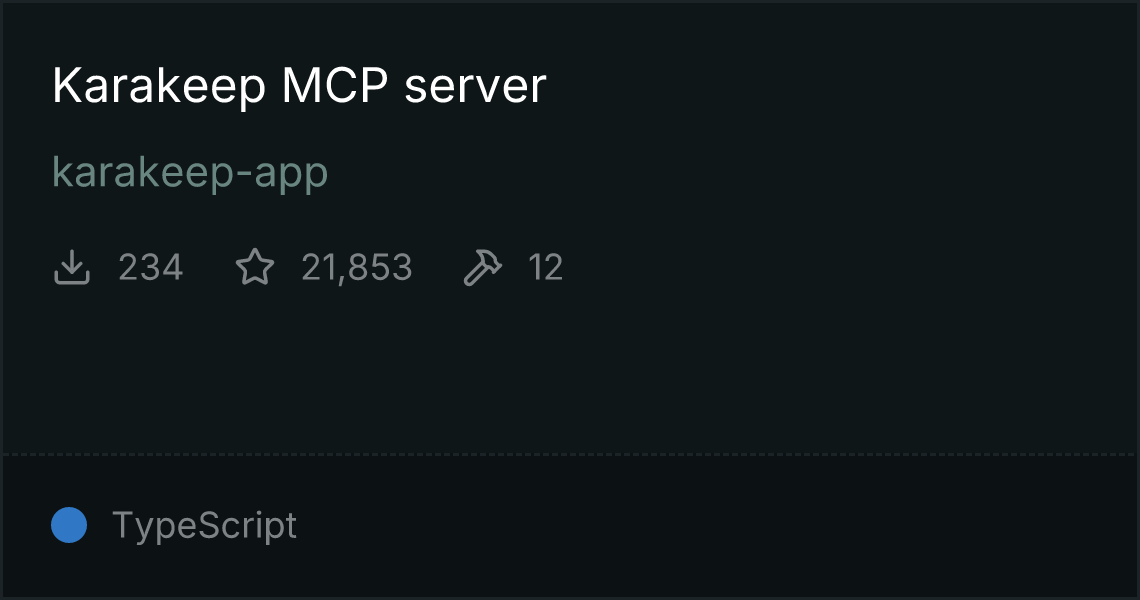Click the word Karakeep in the title

(x=159, y=86)
